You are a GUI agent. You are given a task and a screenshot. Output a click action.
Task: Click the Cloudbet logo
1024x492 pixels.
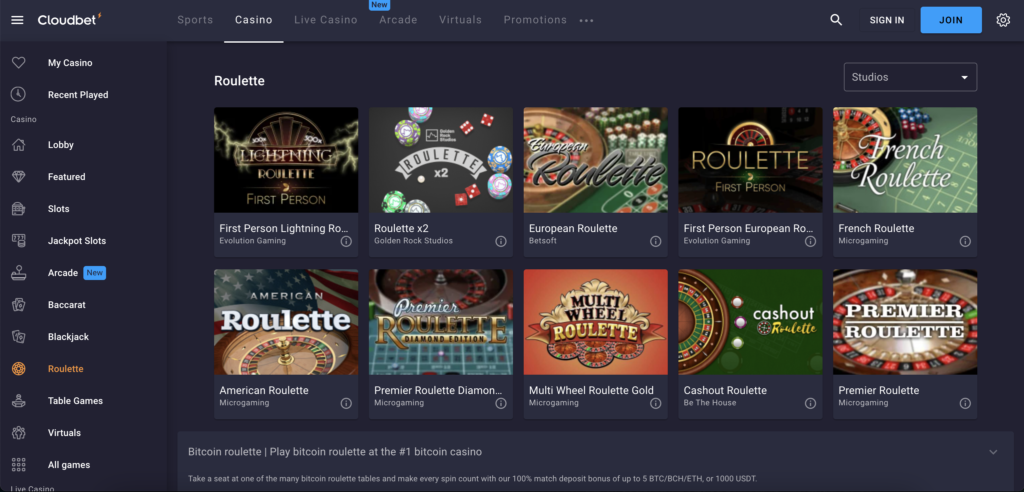pyautogui.click(x=69, y=20)
